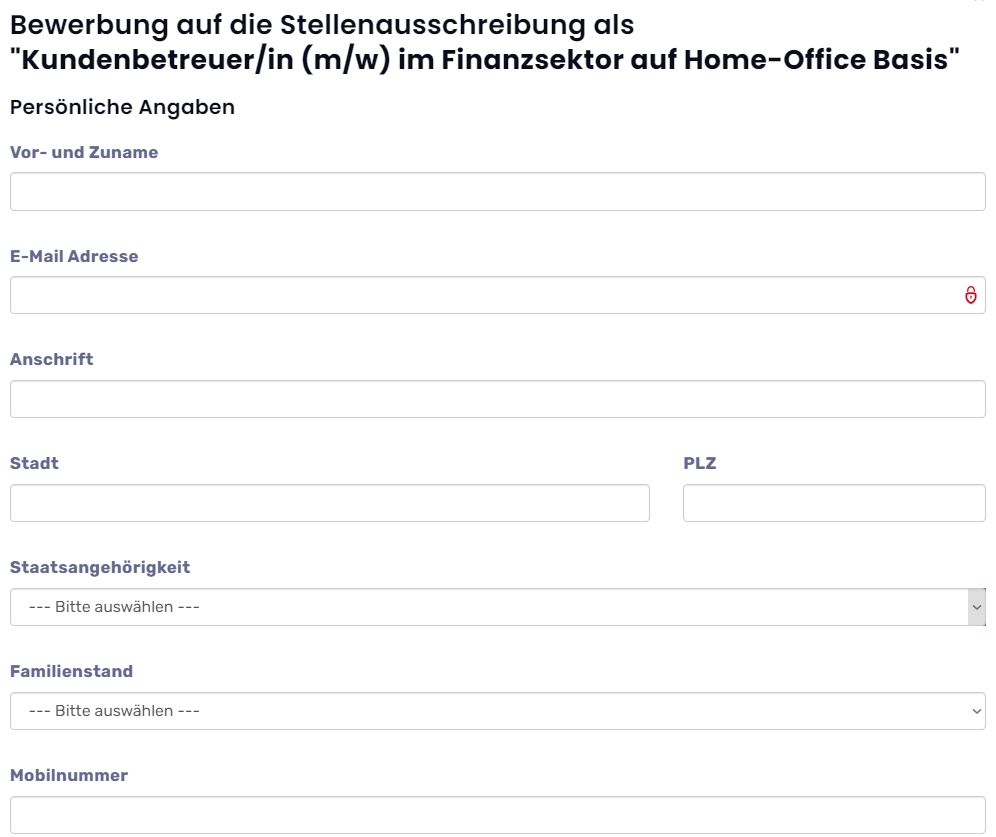Screen dimensions: 996x837
Task: Click the 'Staatsangehörigkeit' label
Action: coord(100,567)
